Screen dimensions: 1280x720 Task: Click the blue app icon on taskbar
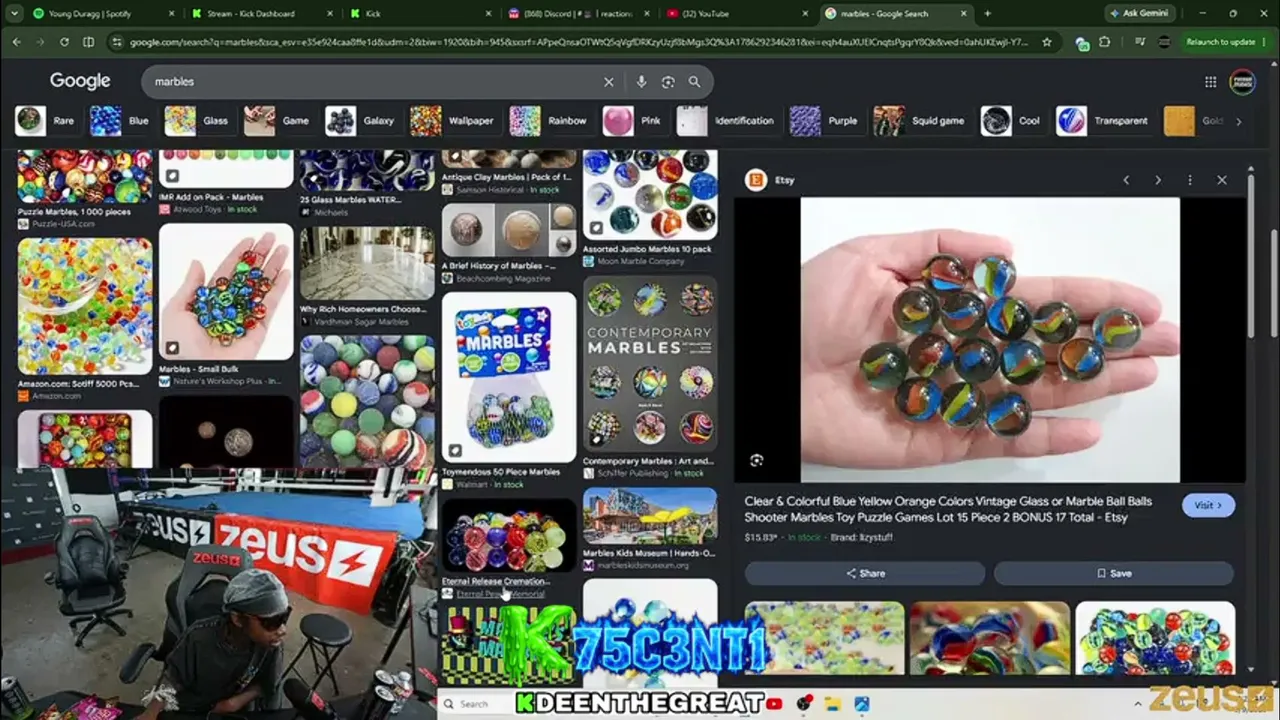(x=861, y=704)
